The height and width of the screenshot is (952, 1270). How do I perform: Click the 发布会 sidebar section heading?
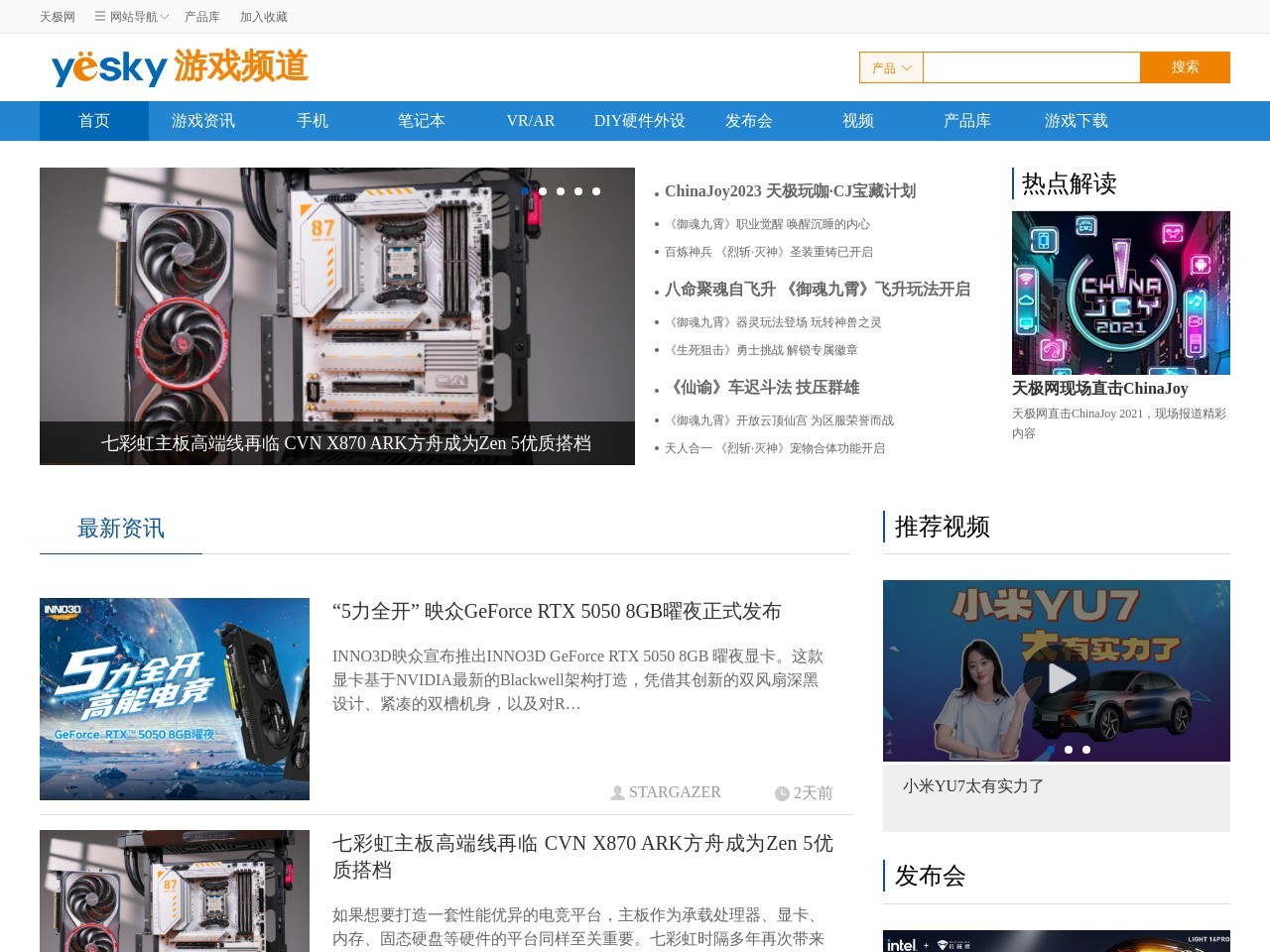931,876
